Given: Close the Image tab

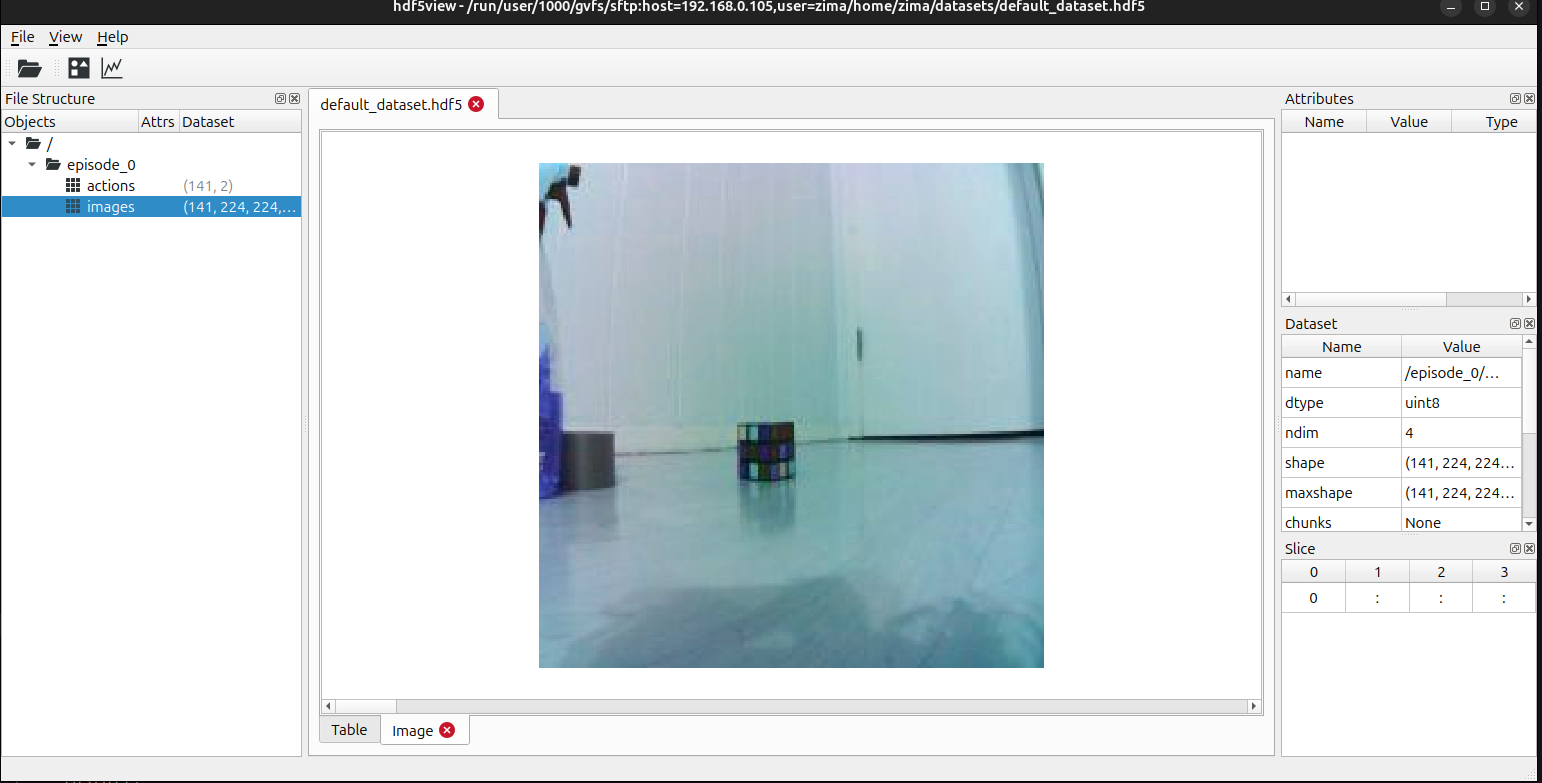Looking at the screenshot, I should (447, 730).
